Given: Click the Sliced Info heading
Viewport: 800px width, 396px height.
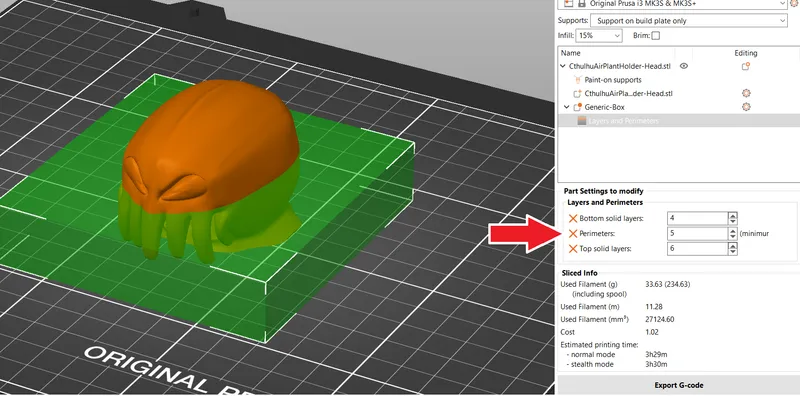Looking at the screenshot, I should 580,273.
